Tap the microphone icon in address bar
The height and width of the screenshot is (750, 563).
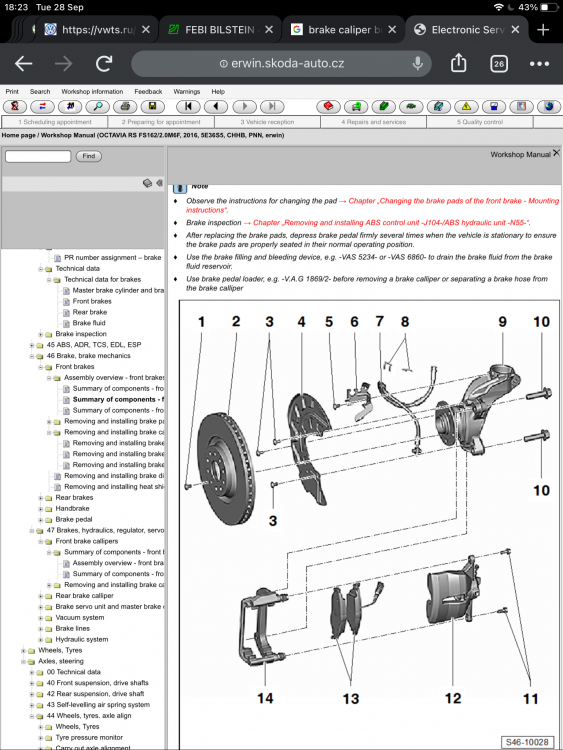418,63
